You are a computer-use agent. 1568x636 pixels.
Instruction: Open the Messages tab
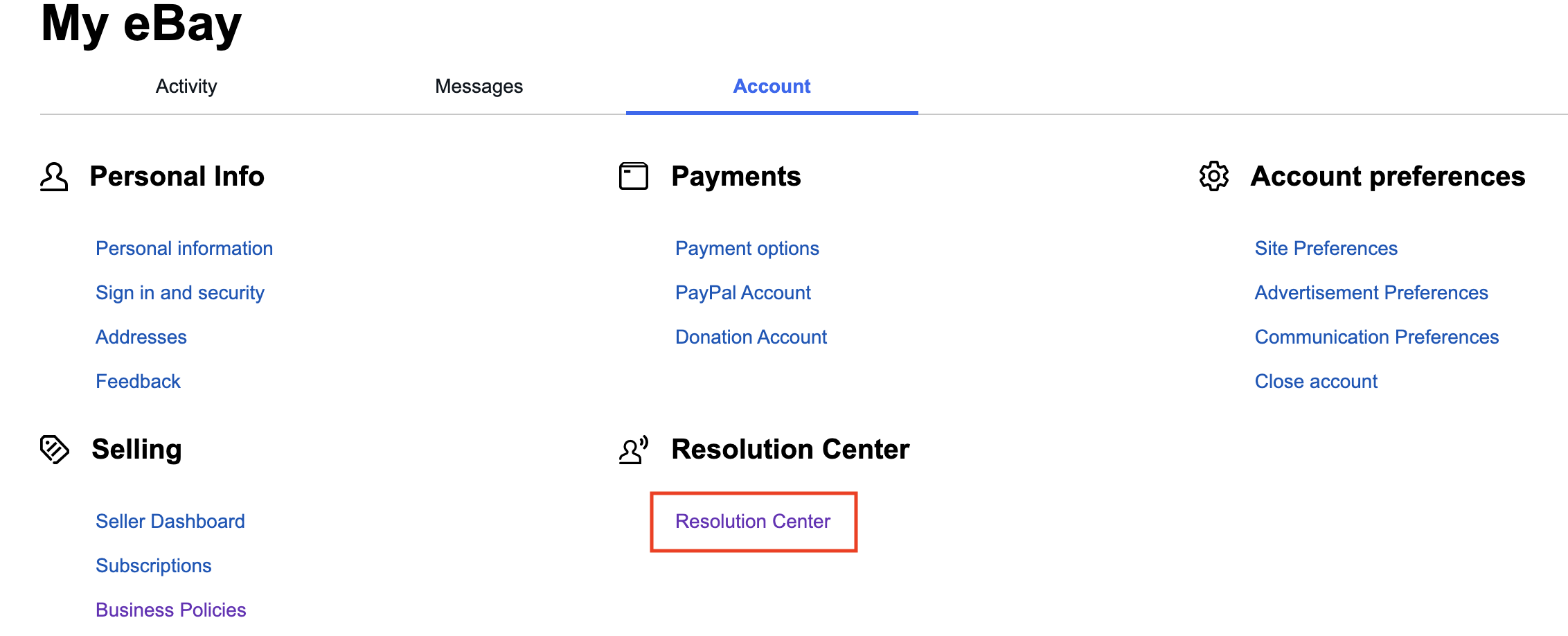(x=479, y=86)
